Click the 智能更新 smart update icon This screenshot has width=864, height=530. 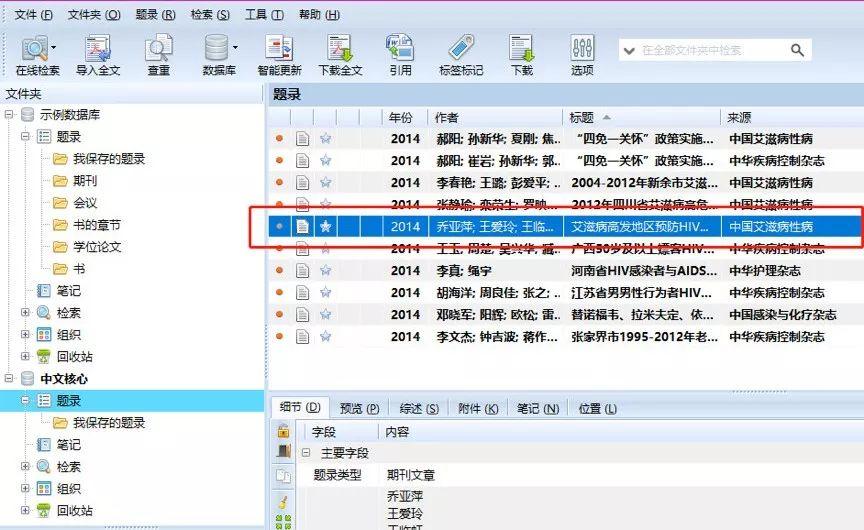(x=279, y=48)
